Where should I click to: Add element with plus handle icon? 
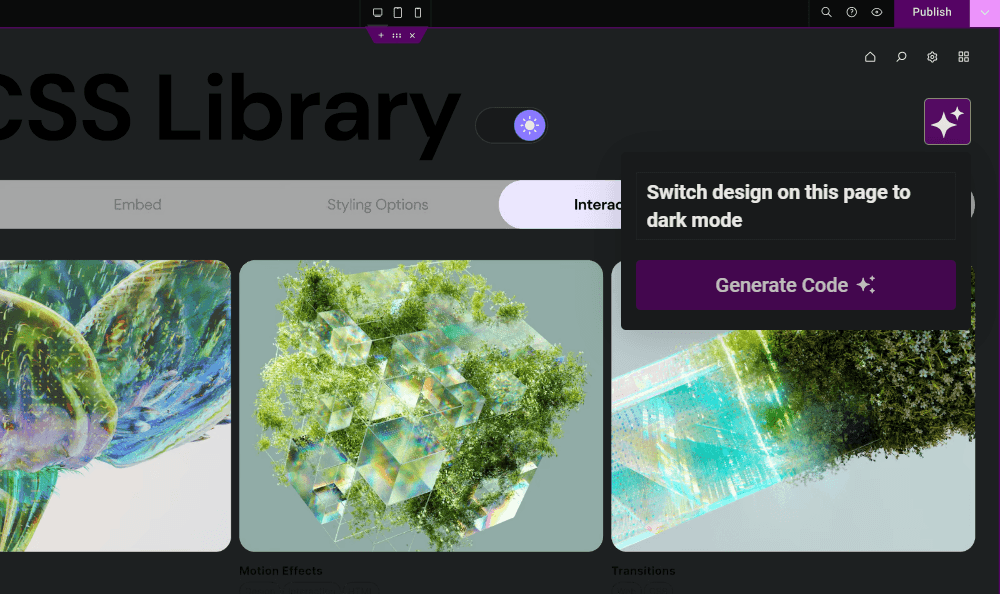[x=381, y=36]
